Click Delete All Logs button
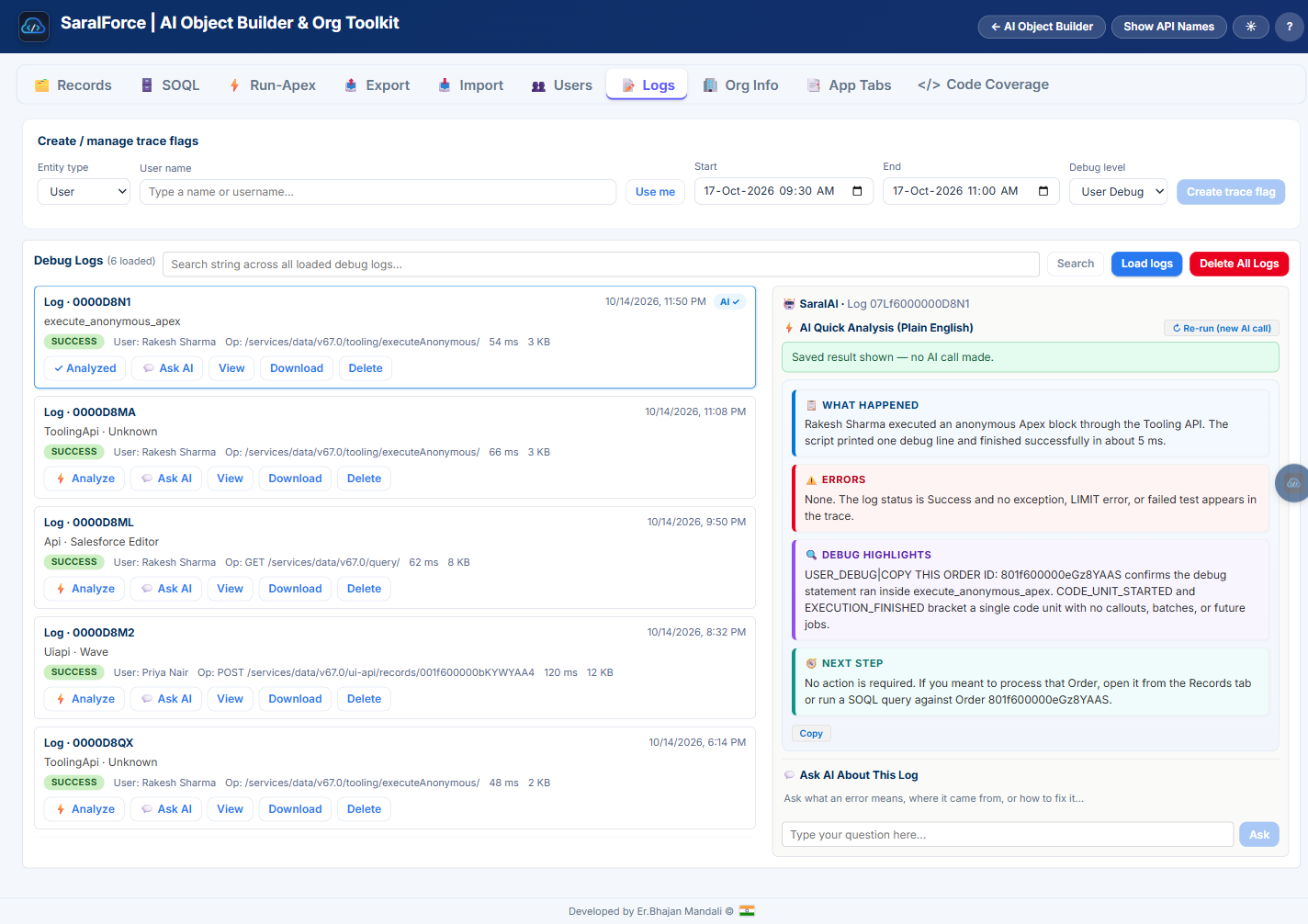 click(1238, 264)
